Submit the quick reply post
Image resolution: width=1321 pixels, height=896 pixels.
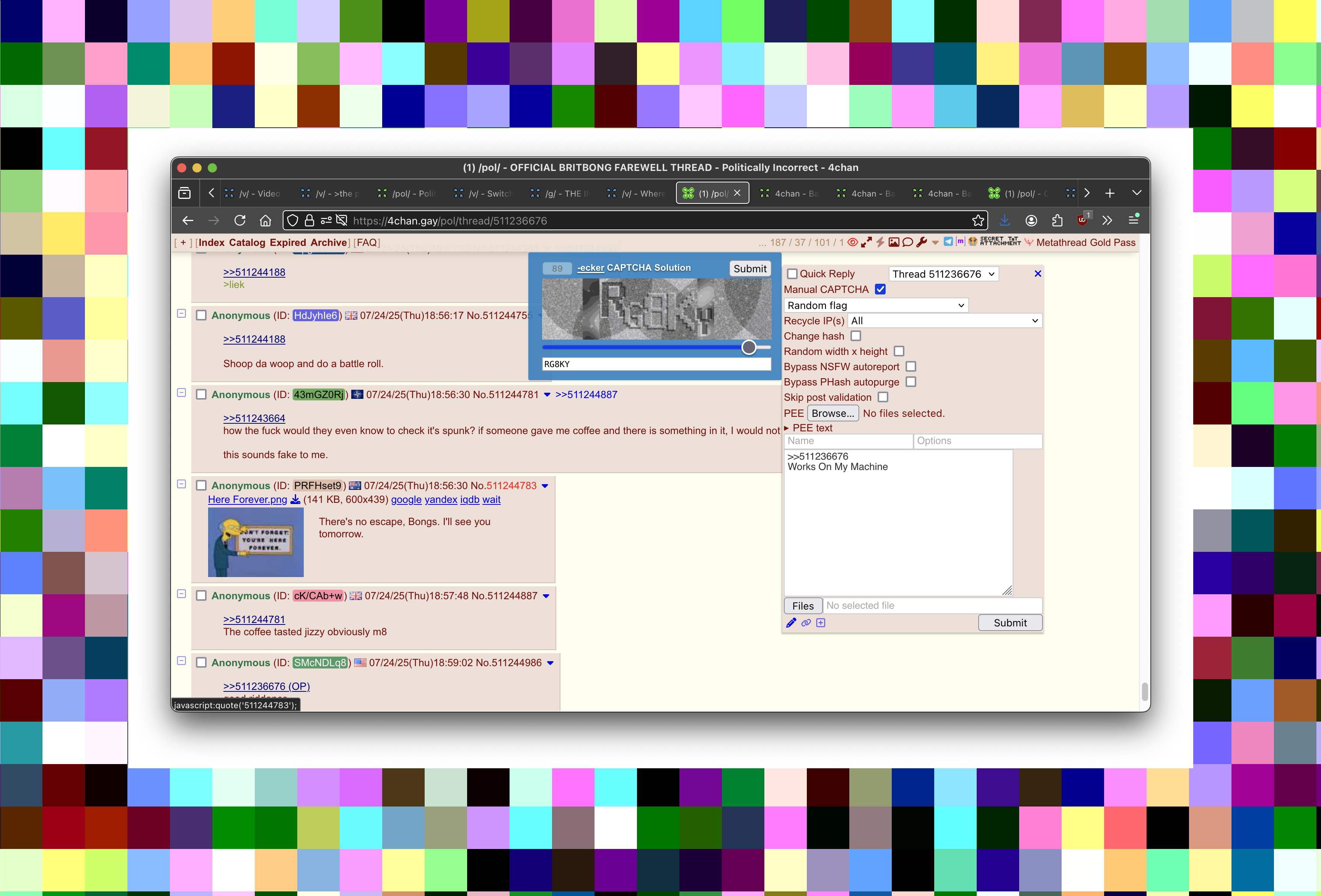1010,623
